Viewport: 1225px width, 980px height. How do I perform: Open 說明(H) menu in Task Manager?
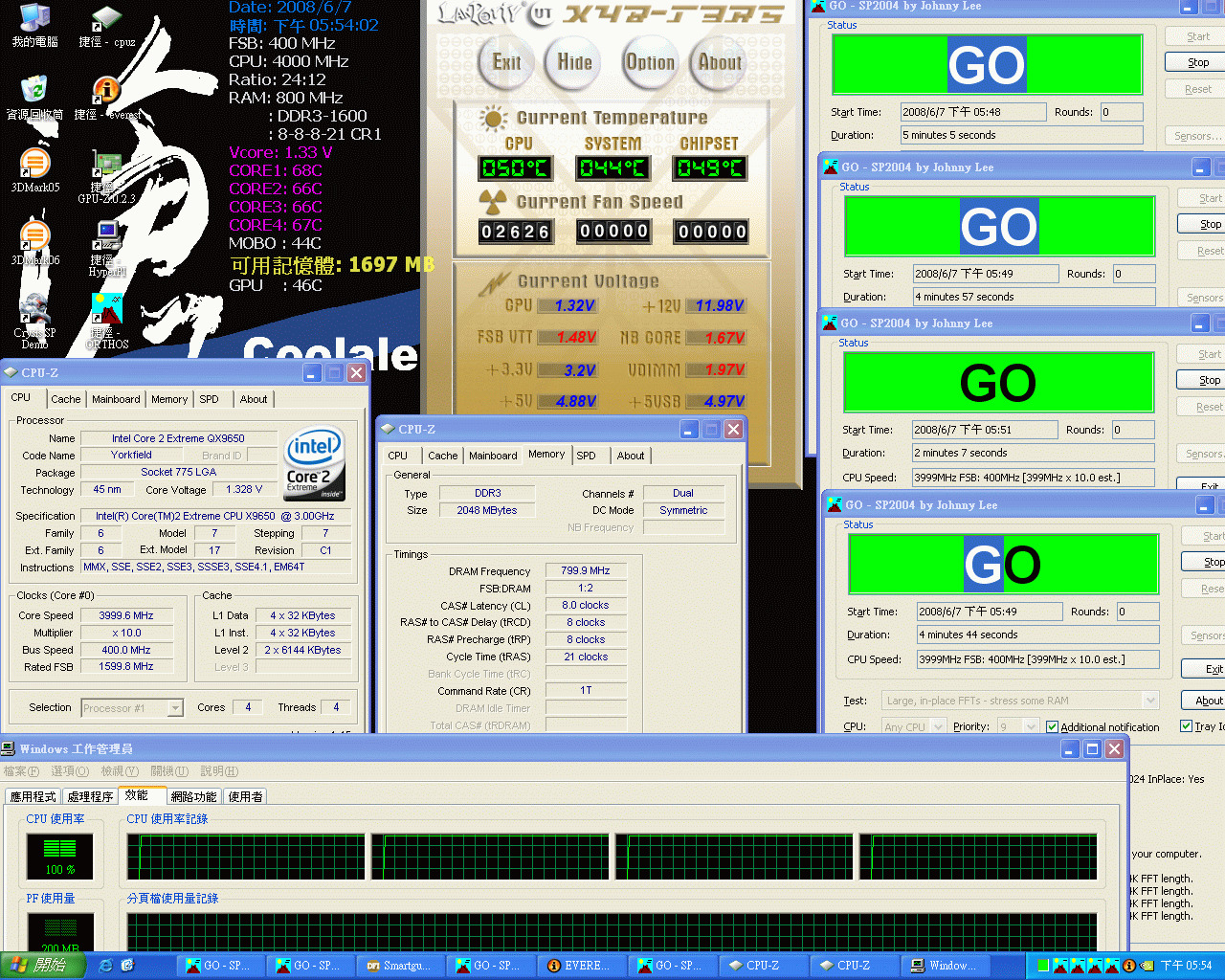[x=219, y=771]
